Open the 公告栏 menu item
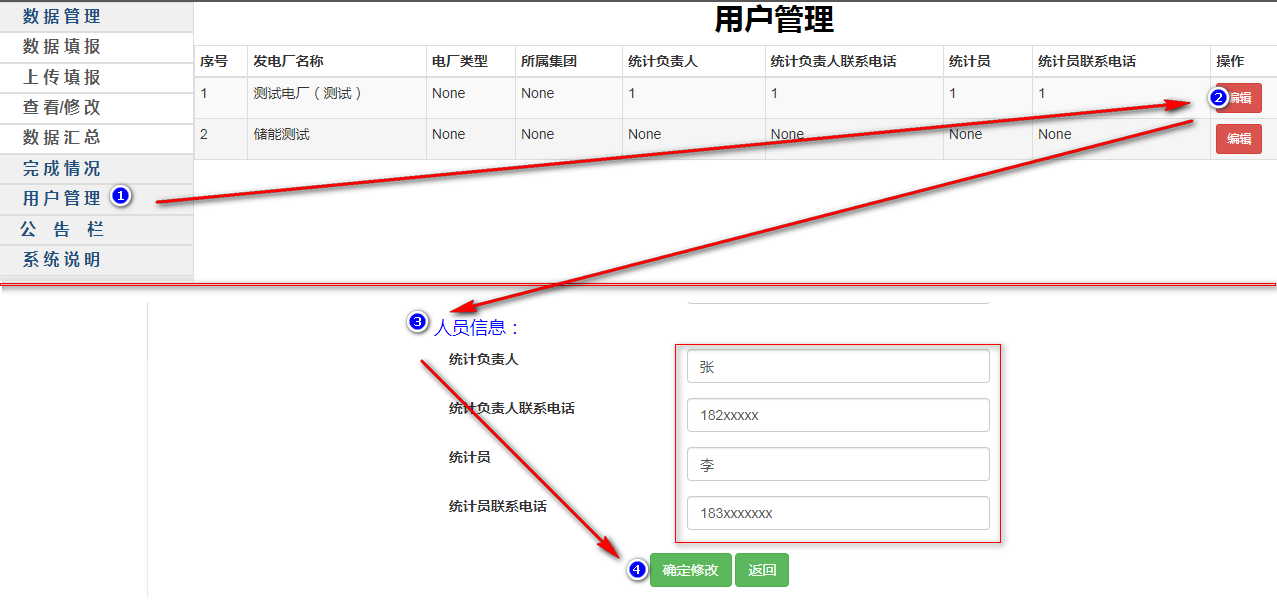This screenshot has width=1277, height=608. [x=62, y=229]
